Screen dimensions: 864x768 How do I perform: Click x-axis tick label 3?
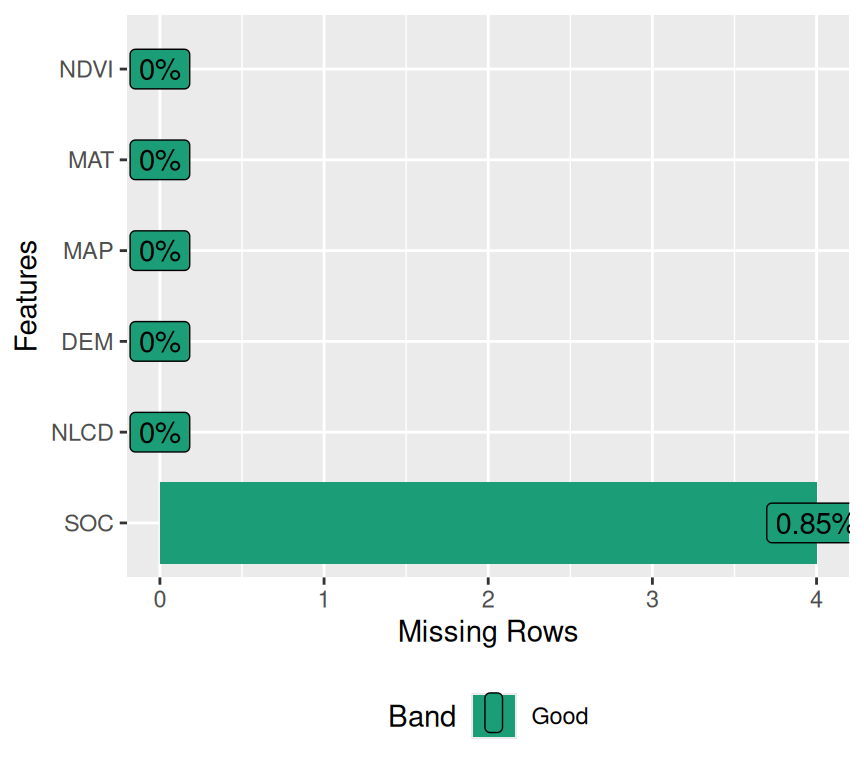click(652, 599)
